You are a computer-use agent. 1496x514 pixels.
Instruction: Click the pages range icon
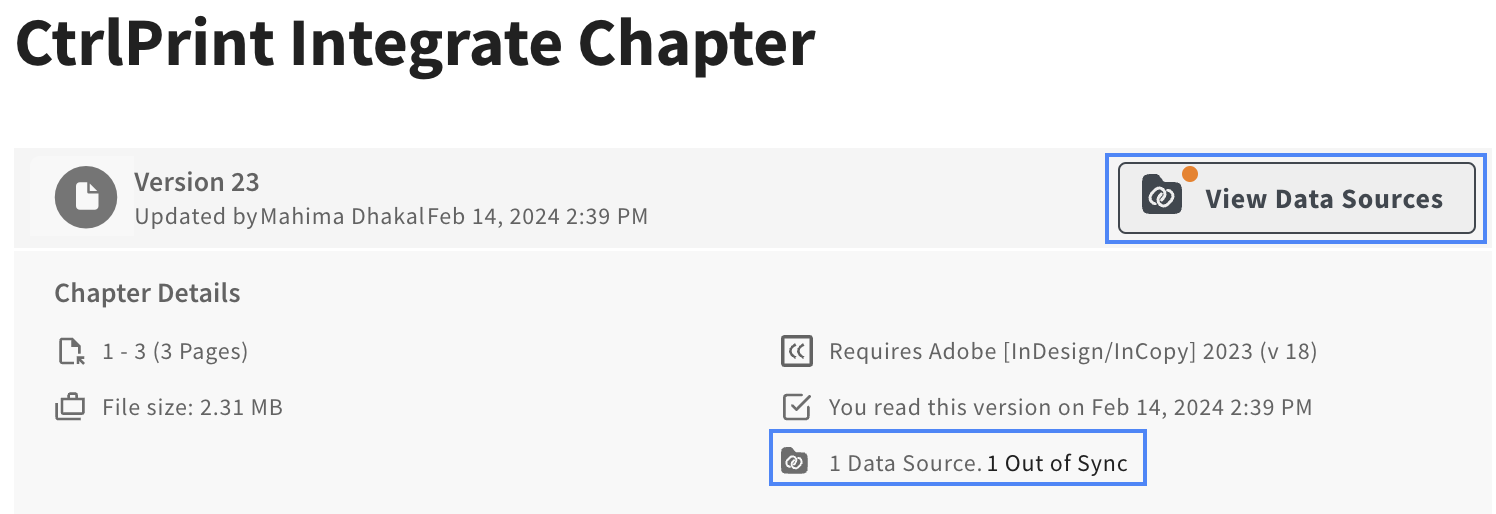[x=70, y=351]
